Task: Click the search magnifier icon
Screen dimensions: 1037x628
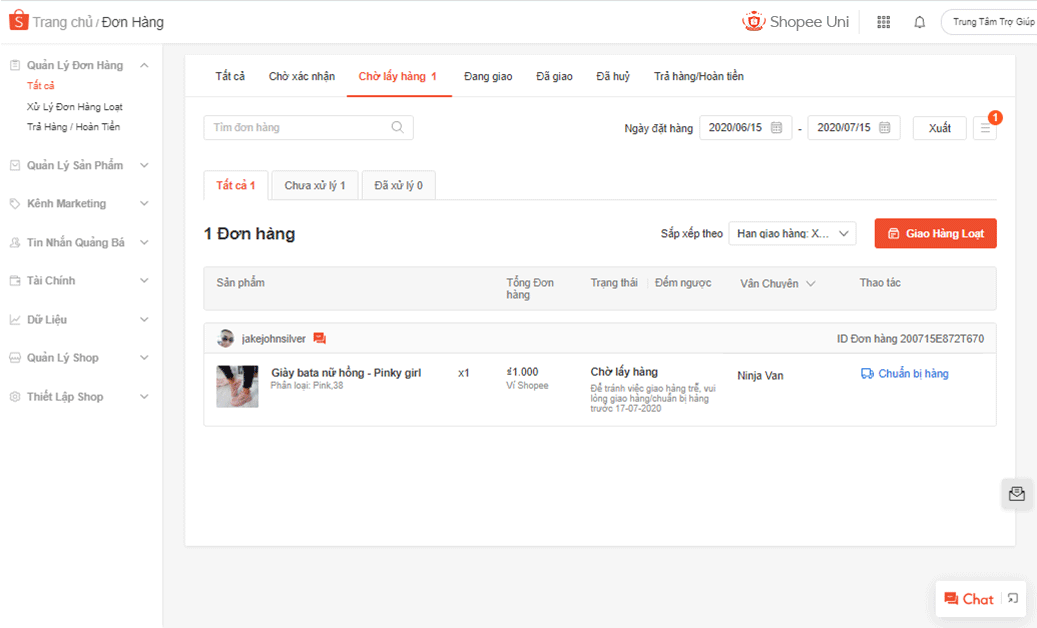Action: tap(397, 127)
